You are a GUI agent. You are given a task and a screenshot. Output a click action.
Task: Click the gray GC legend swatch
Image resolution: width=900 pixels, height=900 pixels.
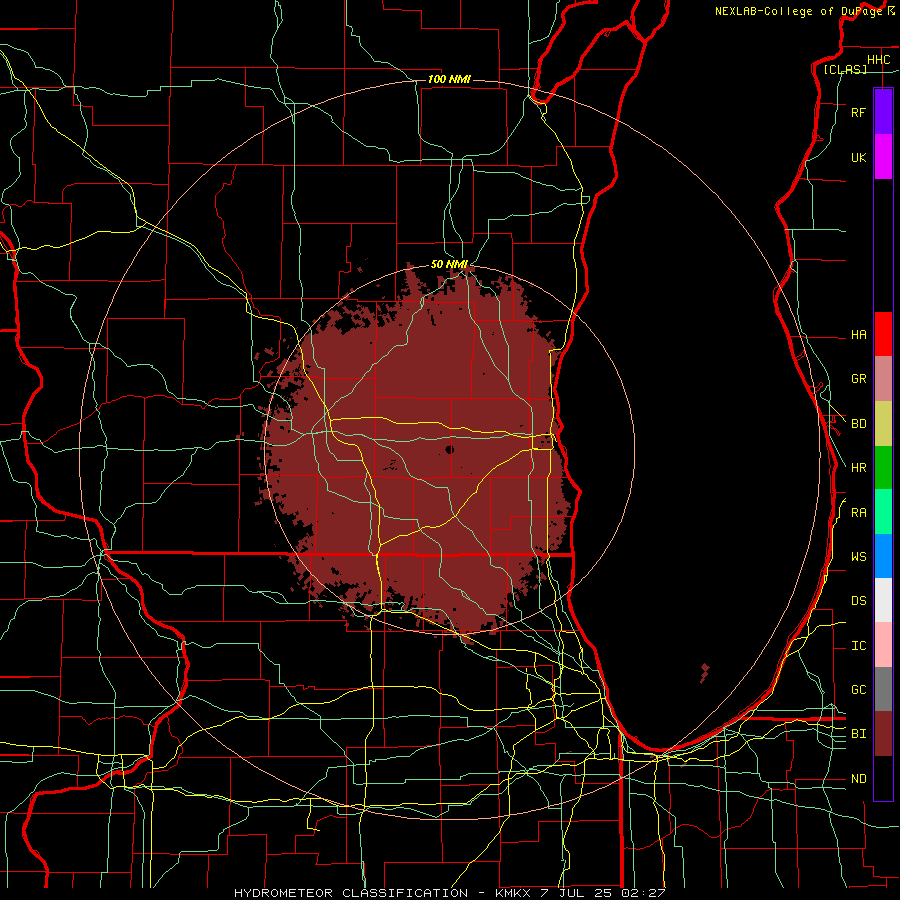883,689
